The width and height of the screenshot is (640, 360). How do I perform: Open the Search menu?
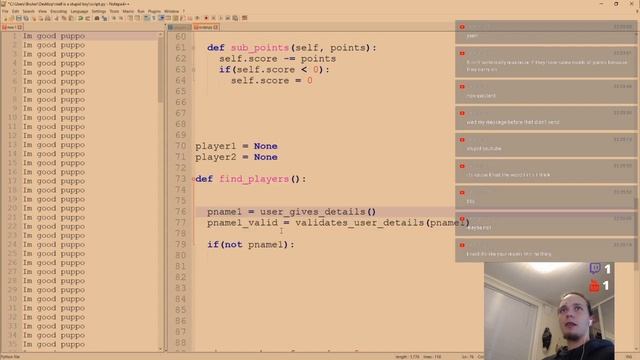click(29, 11)
